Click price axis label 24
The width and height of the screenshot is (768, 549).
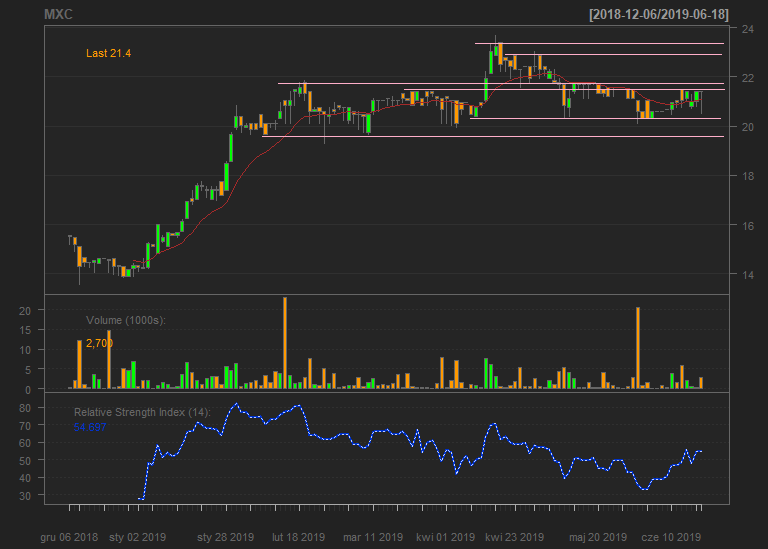click(x=747, y=29)
